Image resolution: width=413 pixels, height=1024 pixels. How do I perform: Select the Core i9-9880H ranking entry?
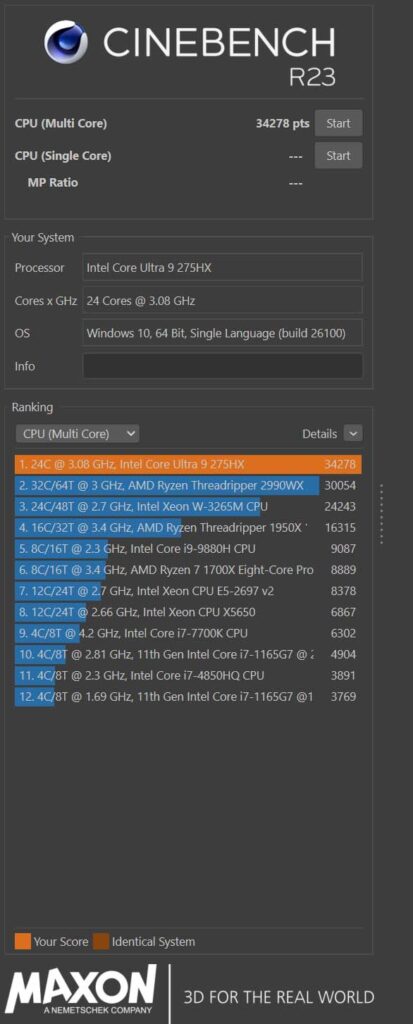point(188,549)
